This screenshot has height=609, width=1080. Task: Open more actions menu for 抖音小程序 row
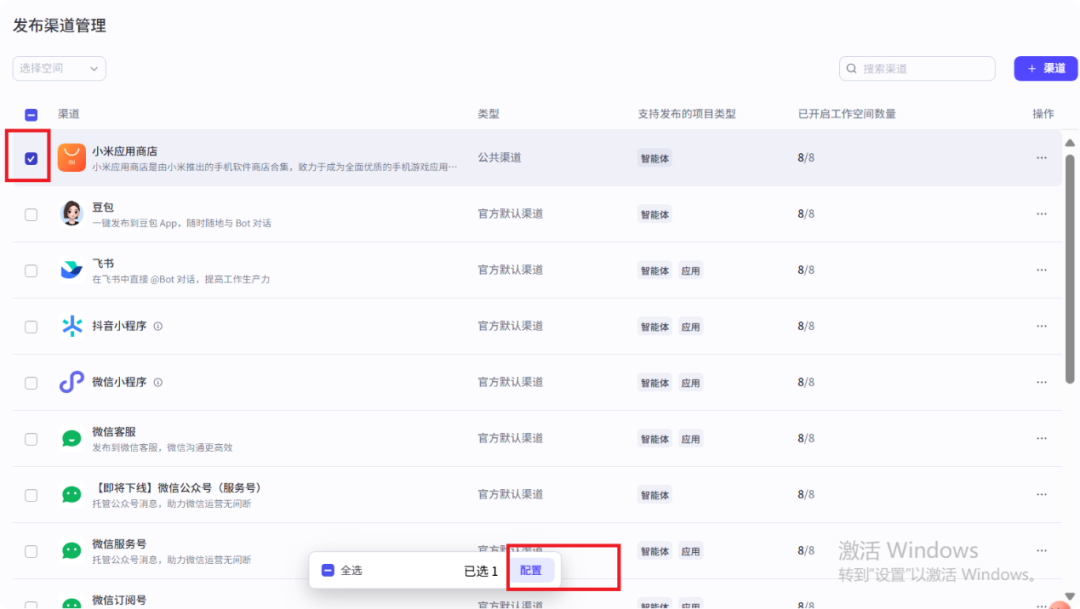click(1041, 327)
